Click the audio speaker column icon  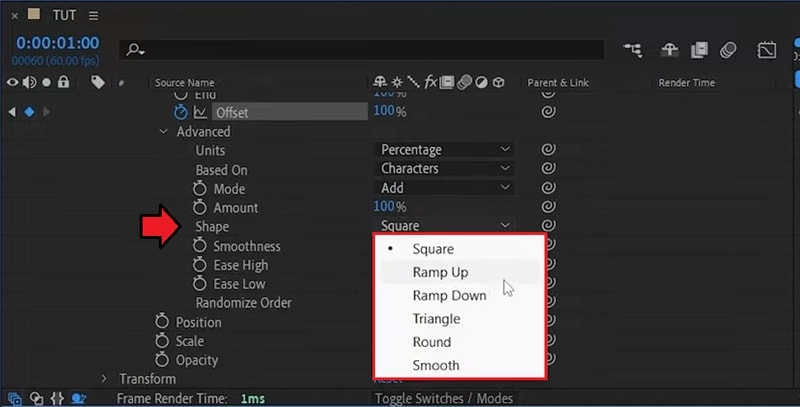click(x=30, y=82)
